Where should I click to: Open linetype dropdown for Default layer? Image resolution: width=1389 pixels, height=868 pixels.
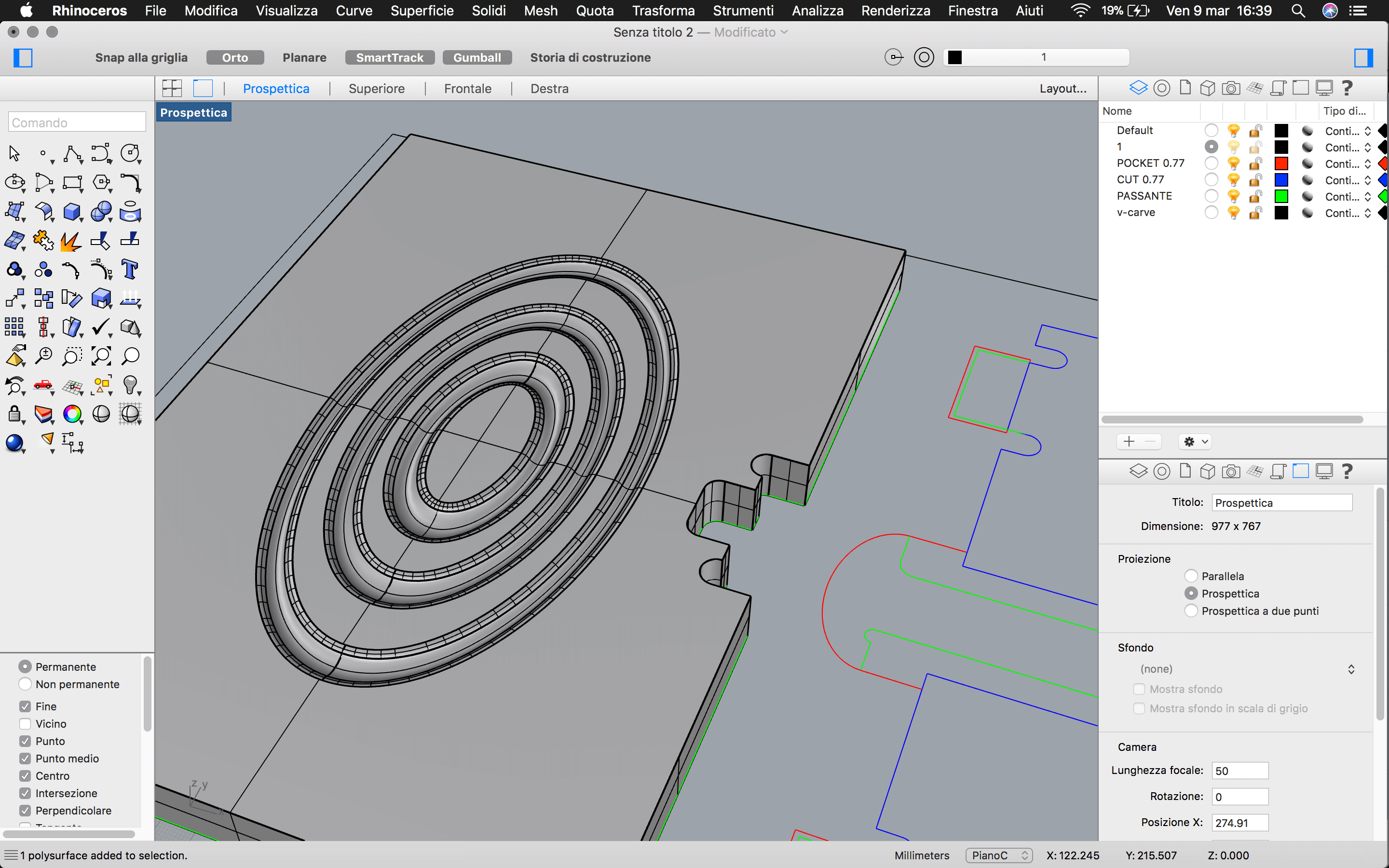pyautogui.click(x=1348, y=131)
